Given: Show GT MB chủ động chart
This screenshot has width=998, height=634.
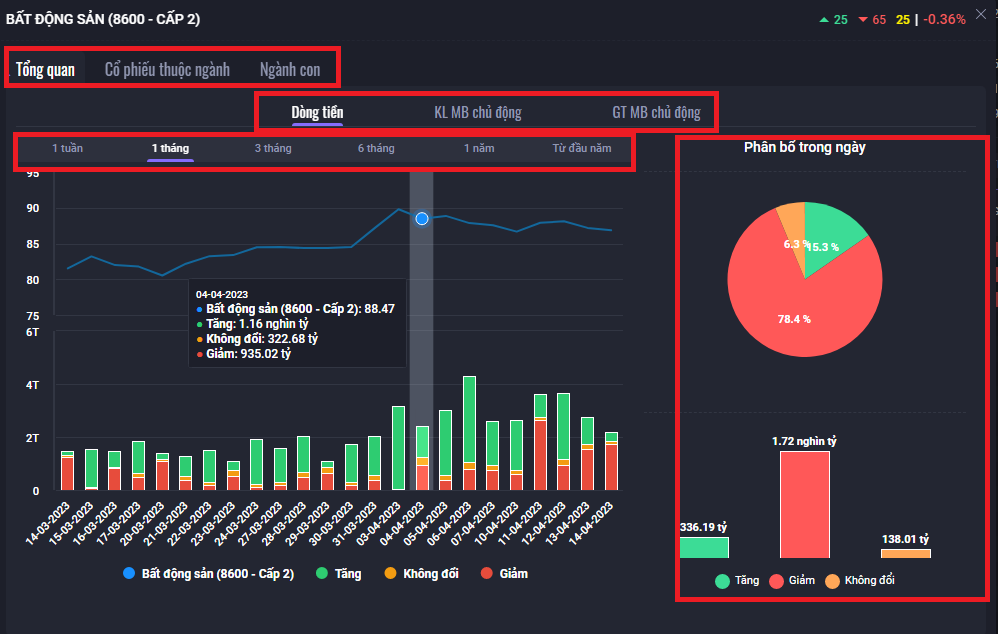Looking at the screenshot, I should [x=656, y=112].
